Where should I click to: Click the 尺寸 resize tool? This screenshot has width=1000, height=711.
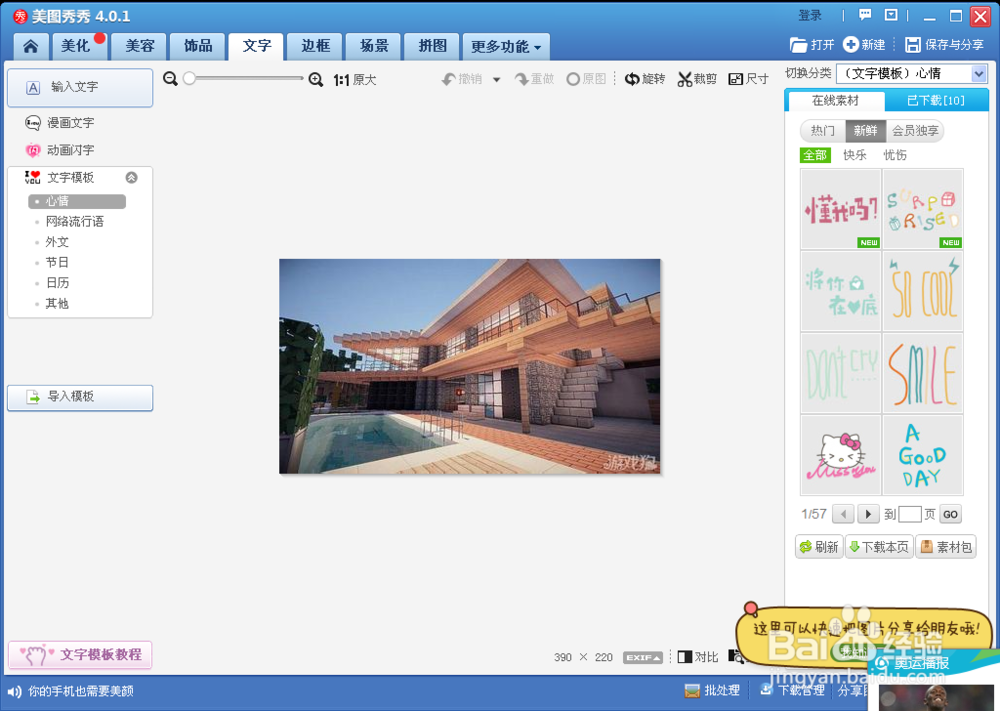[749, 78]
